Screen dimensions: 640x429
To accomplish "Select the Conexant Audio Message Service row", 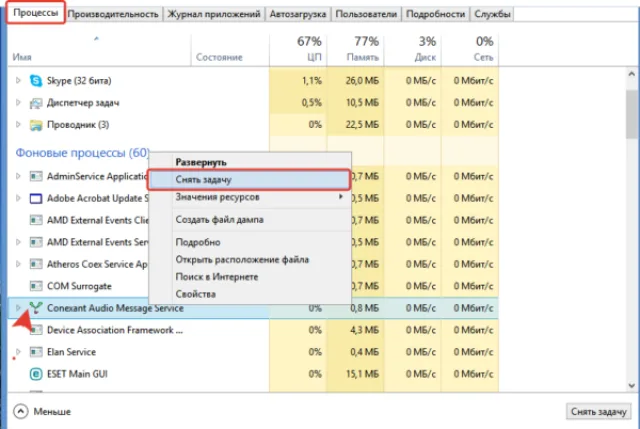I will pyautogui.click(x=253, y=308).
